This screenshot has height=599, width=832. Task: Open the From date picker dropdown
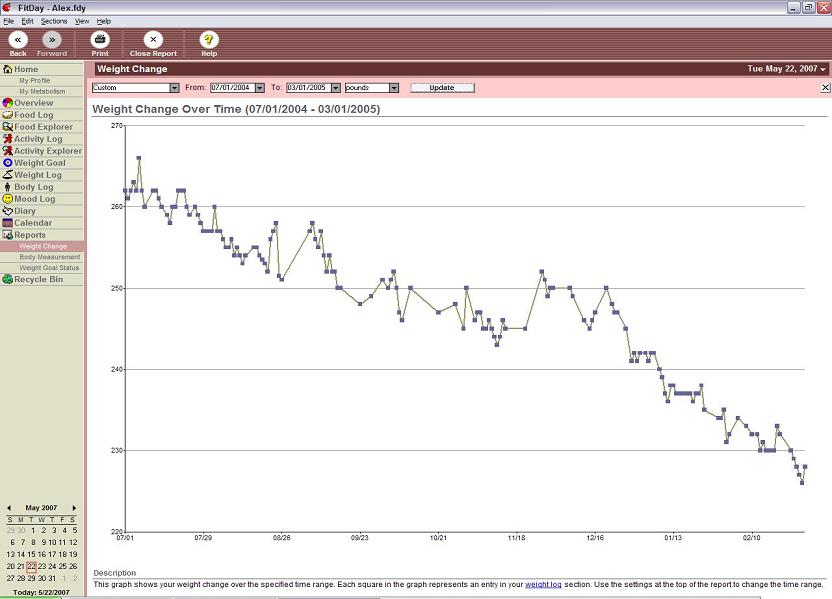(x=259, y=88)
